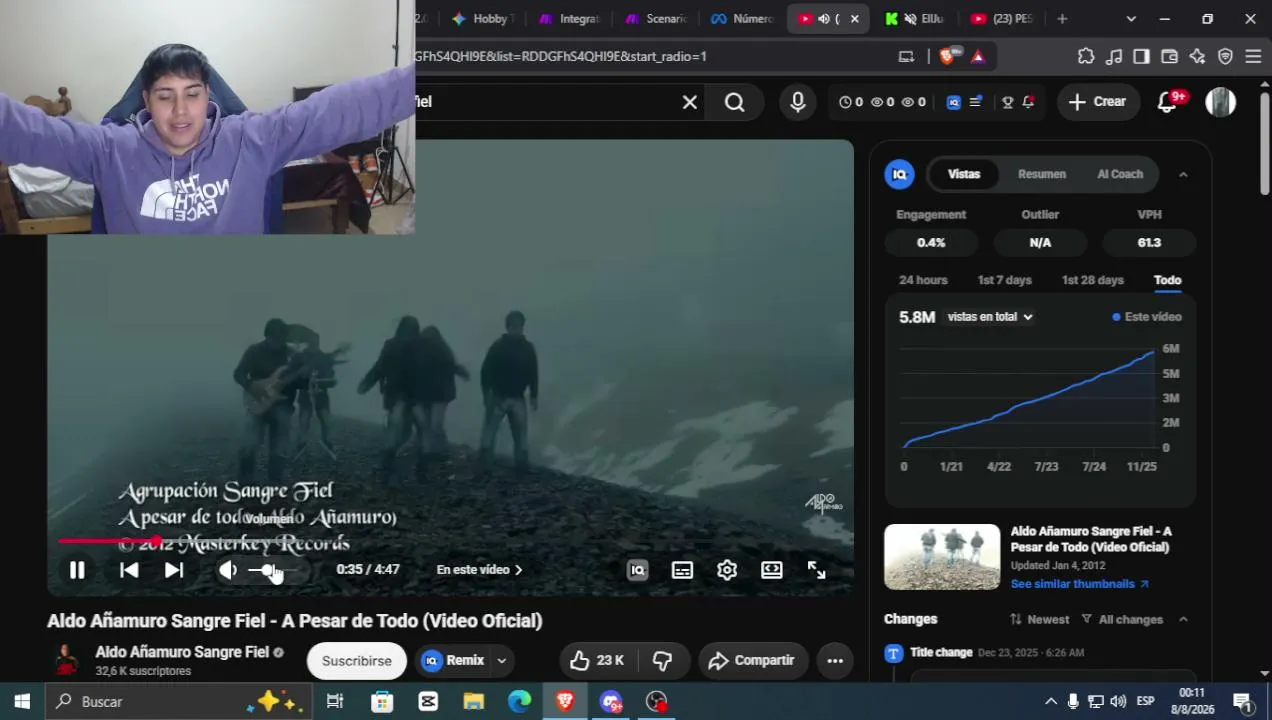Toggle the browser sidebar panel
Screen dimensions: 1272x720
tap(1141, 57)
